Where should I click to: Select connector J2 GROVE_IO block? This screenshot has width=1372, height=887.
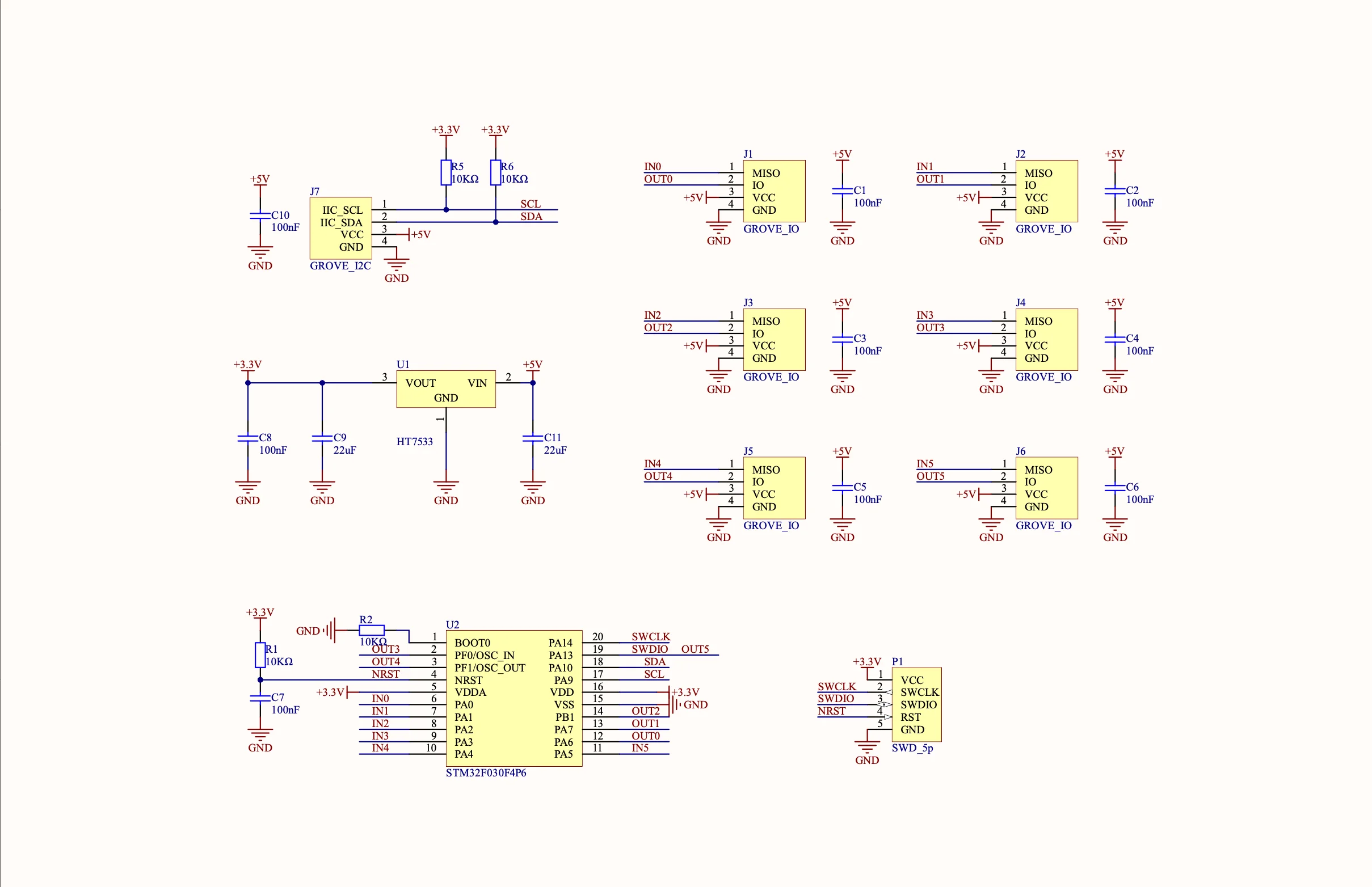click(1046, 191)
